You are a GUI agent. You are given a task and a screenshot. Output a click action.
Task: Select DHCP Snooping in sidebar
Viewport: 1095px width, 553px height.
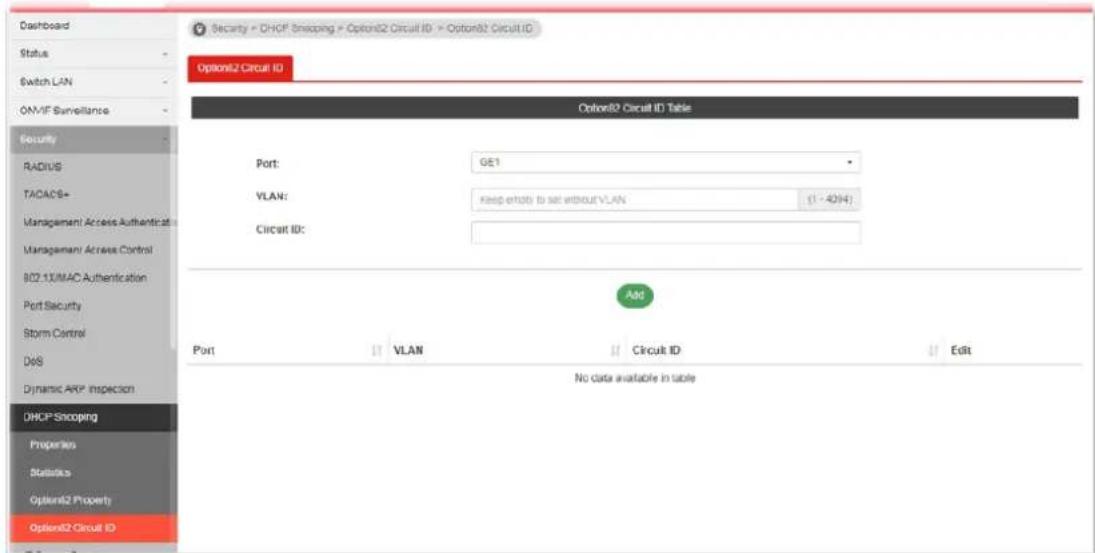94,417
